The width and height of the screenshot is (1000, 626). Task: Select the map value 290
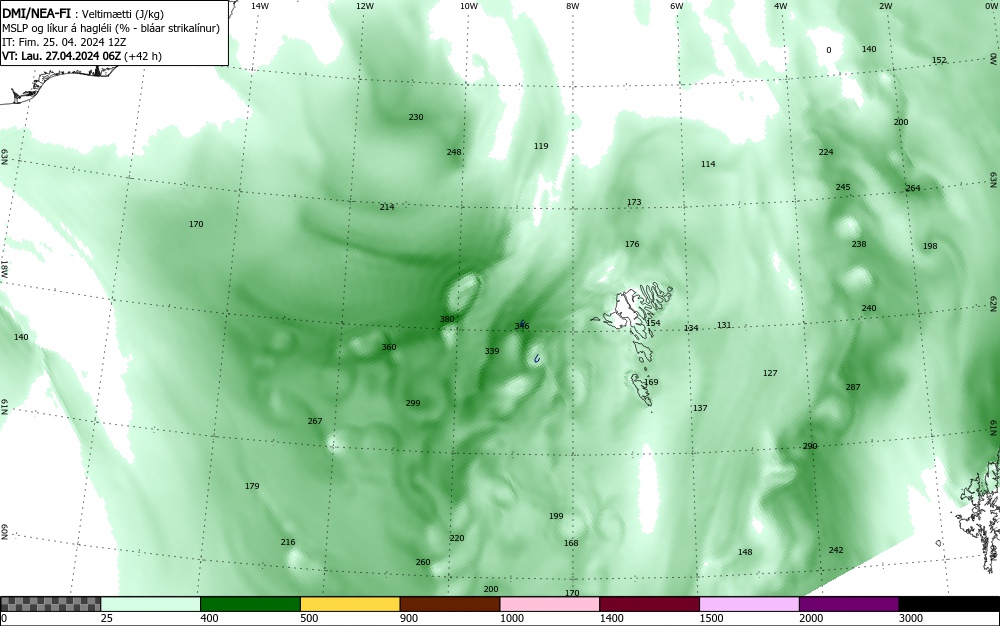tap(810, 446)
